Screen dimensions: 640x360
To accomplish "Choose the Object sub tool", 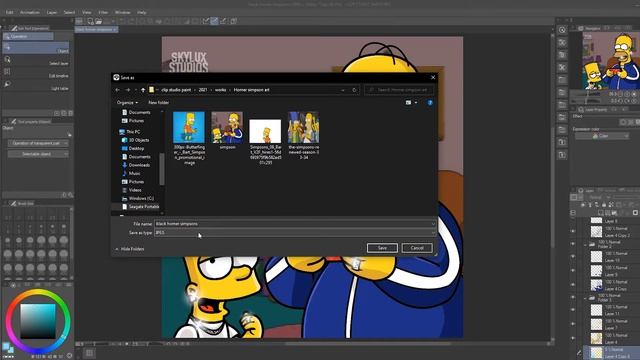I will click(x=36, y=48).
